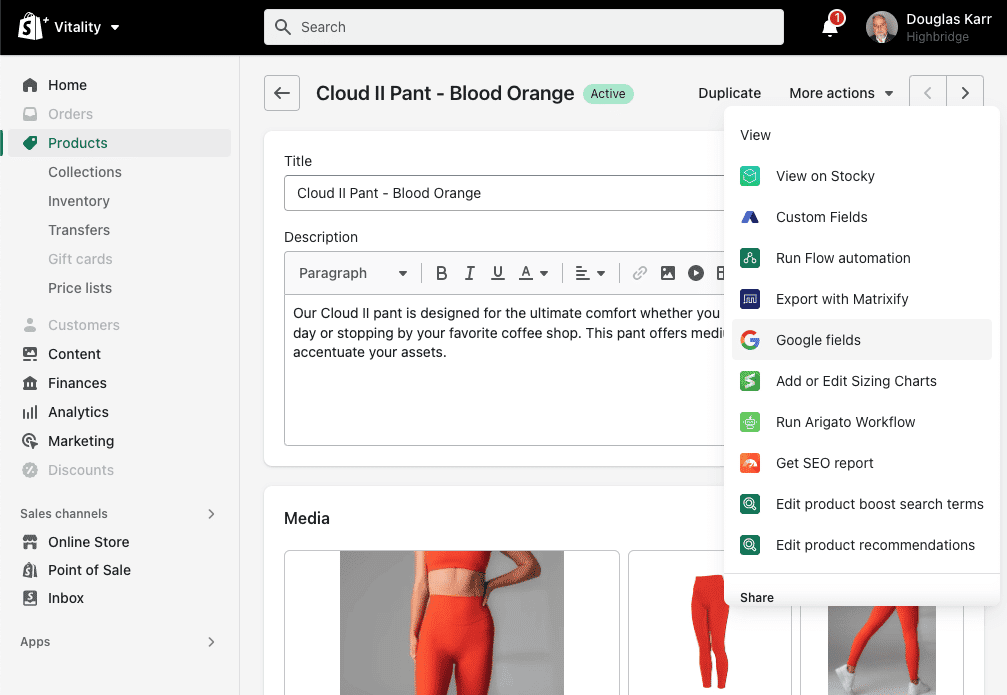Open Inventory in the sidebar
Viewport: 1007px width, 695px height.
tap(79, 201)
